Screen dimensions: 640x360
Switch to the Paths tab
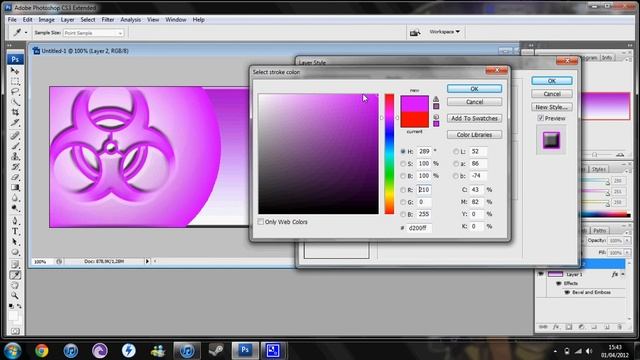coord(600,231)
